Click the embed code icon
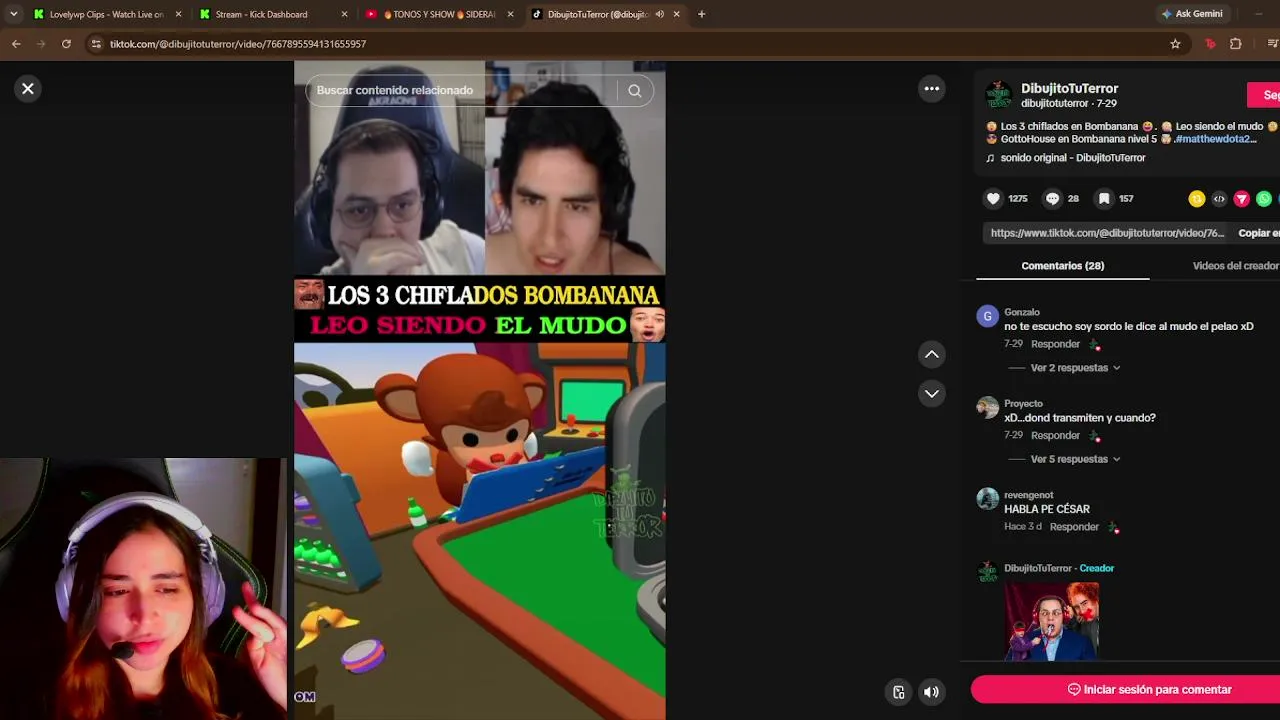The width and height of the screenshot is (1280, 720). pyautogui.click(x=1219, y=199)
